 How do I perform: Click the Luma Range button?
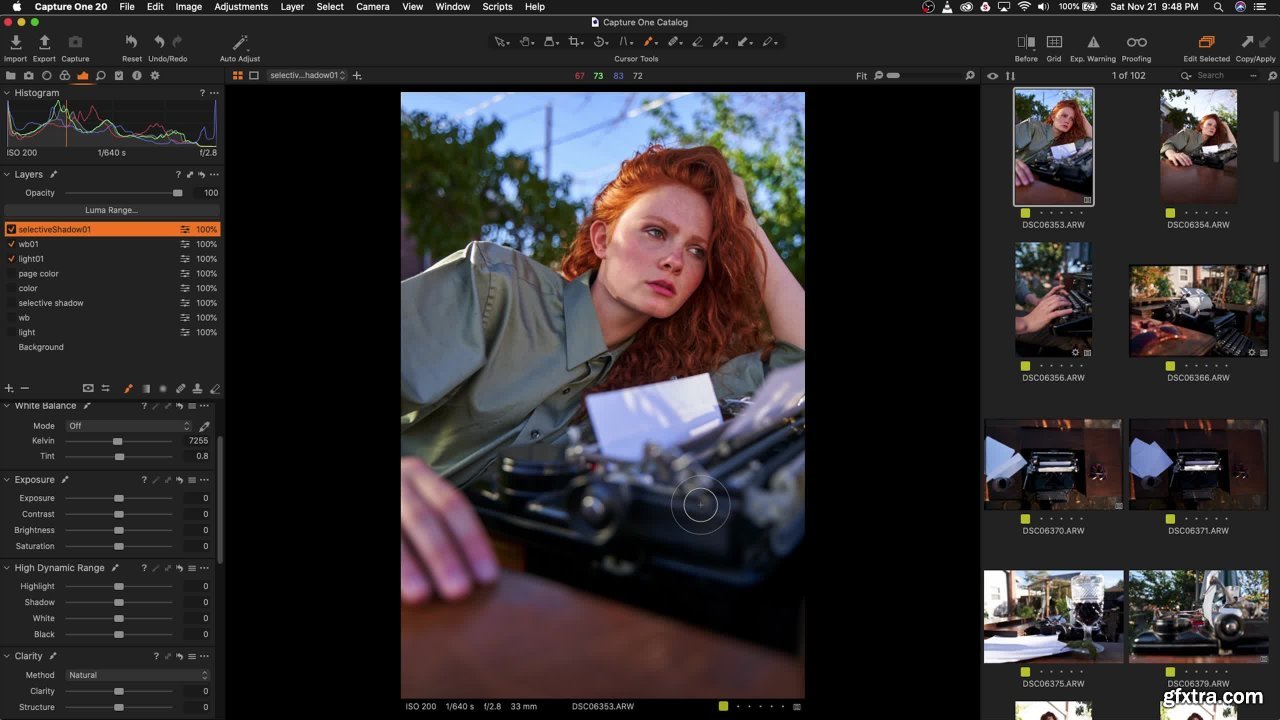click(111, 210)
